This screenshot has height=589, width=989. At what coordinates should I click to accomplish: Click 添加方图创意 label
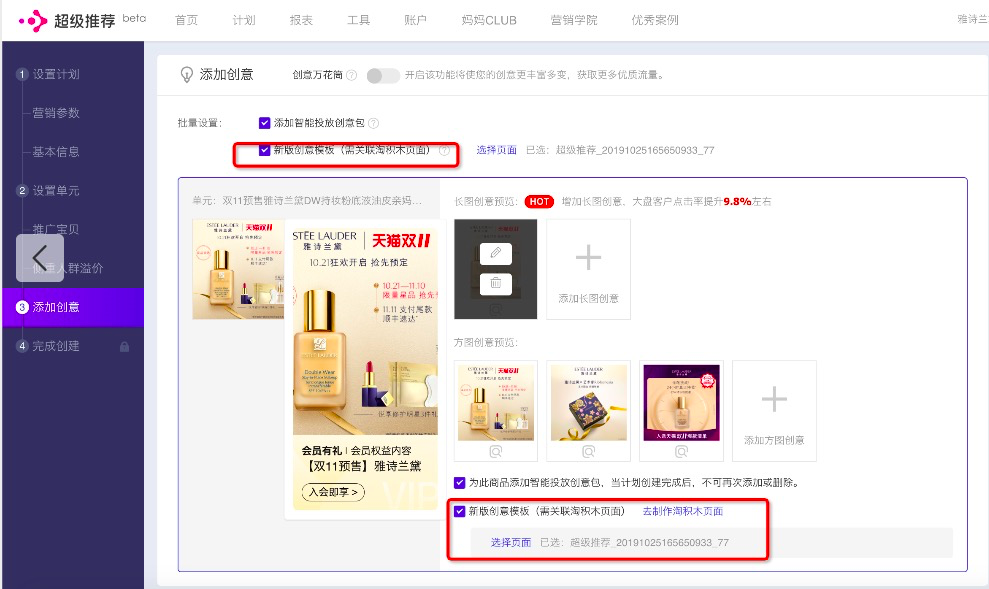(774, 440)
